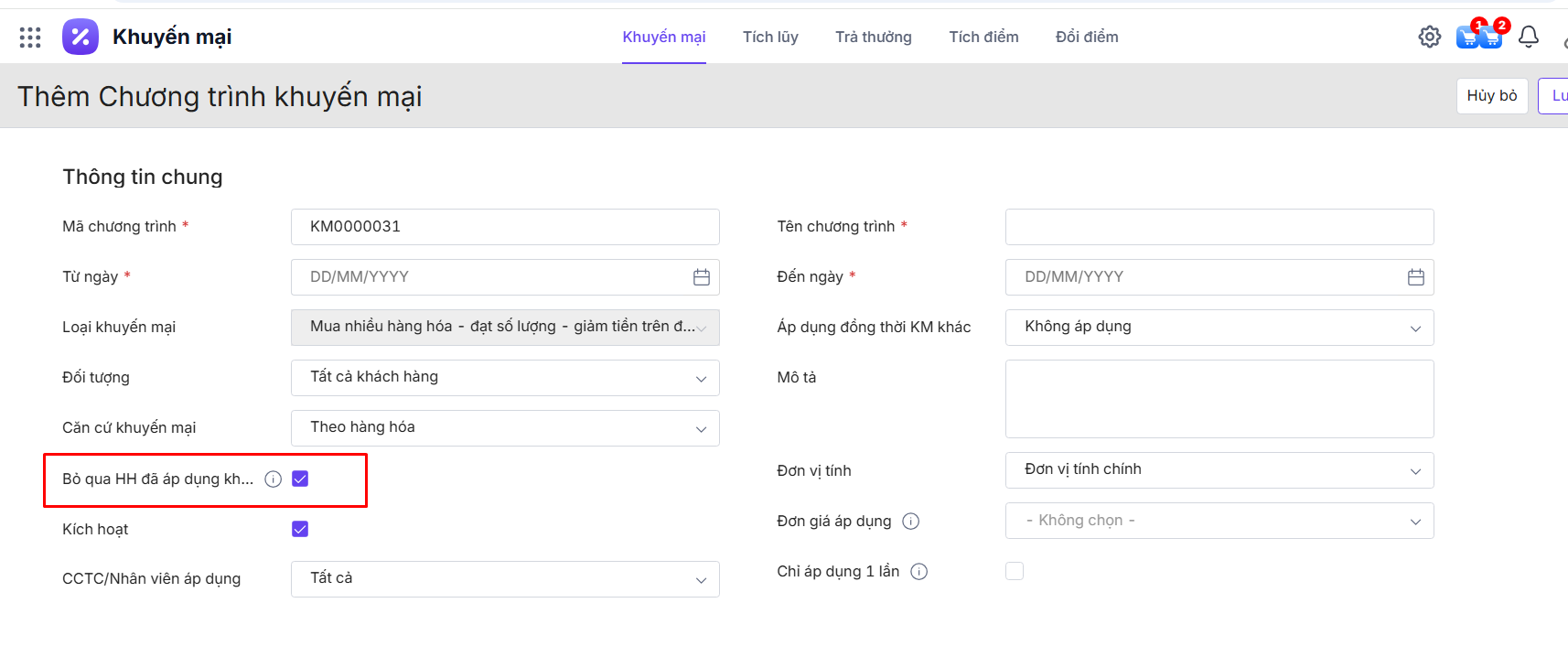Switch to the Tích lũy tab
This screenshot has height=646, width=1568.
770,37
